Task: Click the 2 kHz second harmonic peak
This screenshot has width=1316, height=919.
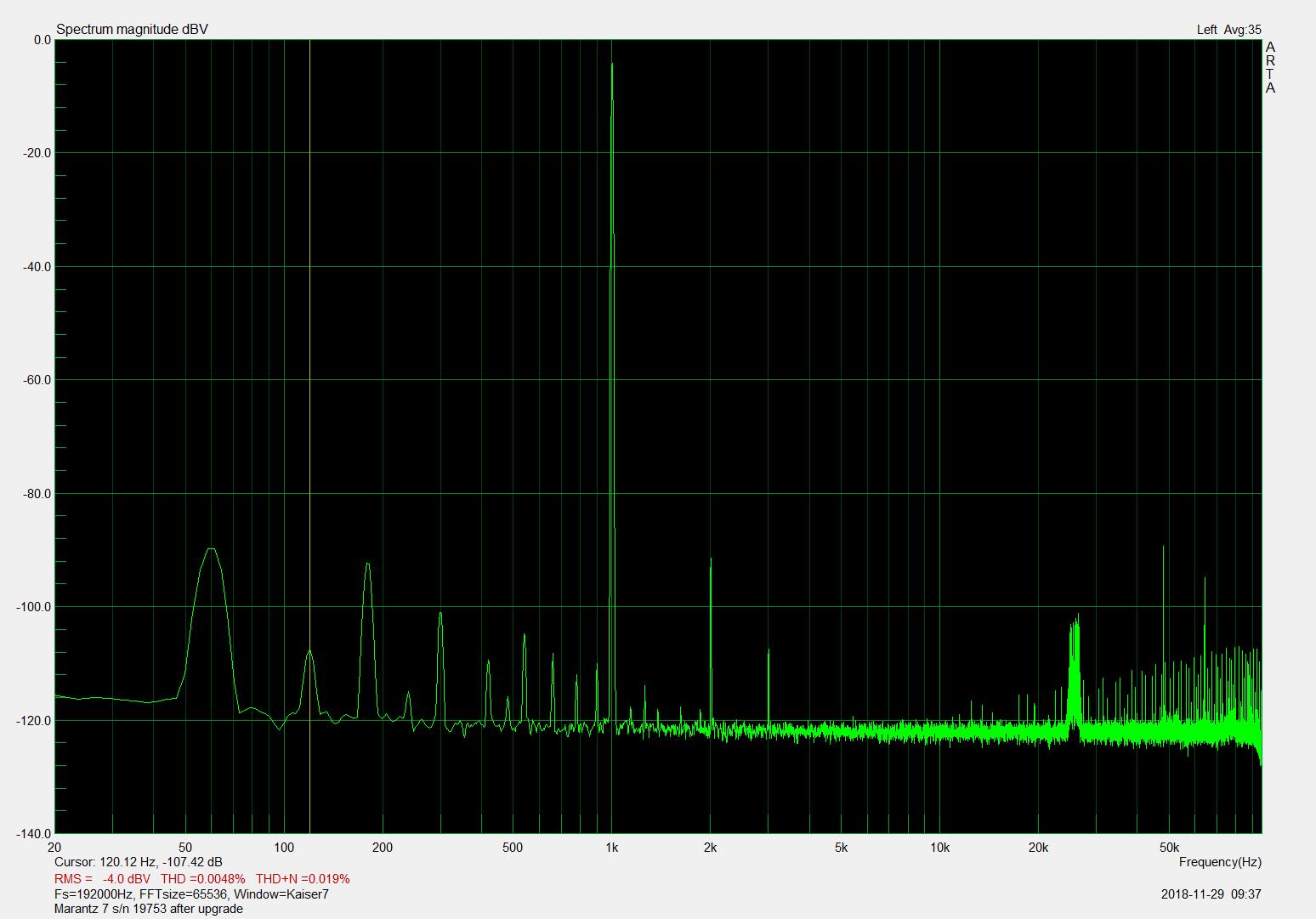Action: (x=711, y=559)
